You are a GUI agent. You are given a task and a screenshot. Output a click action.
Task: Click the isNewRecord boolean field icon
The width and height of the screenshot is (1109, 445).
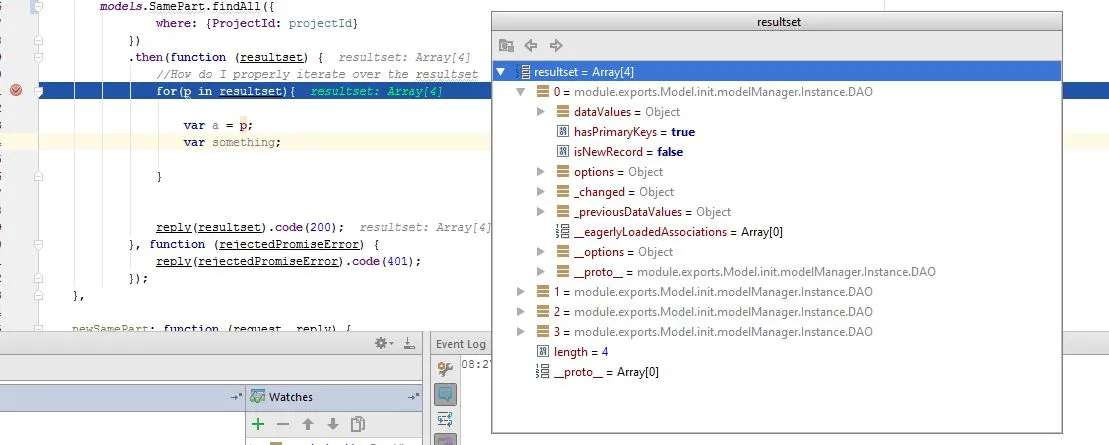coord(563,151)
